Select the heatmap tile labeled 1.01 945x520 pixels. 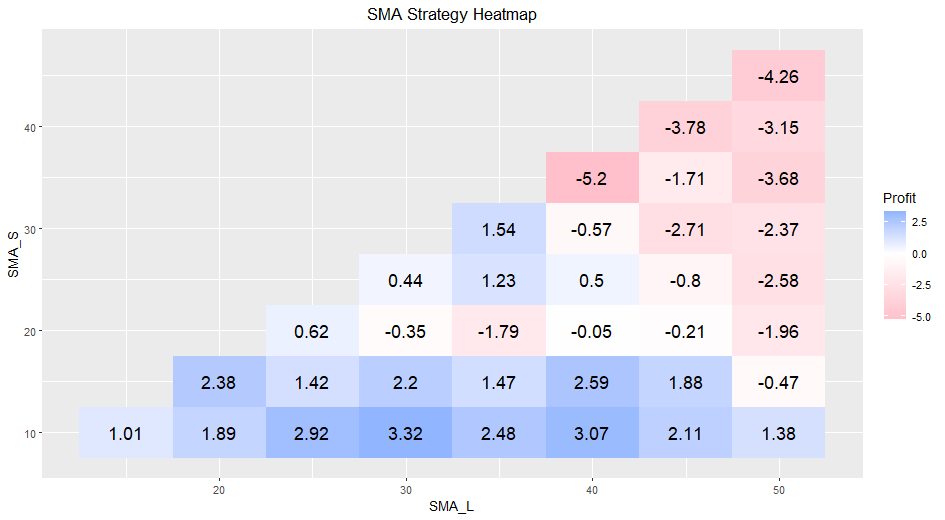click(126, 433)
